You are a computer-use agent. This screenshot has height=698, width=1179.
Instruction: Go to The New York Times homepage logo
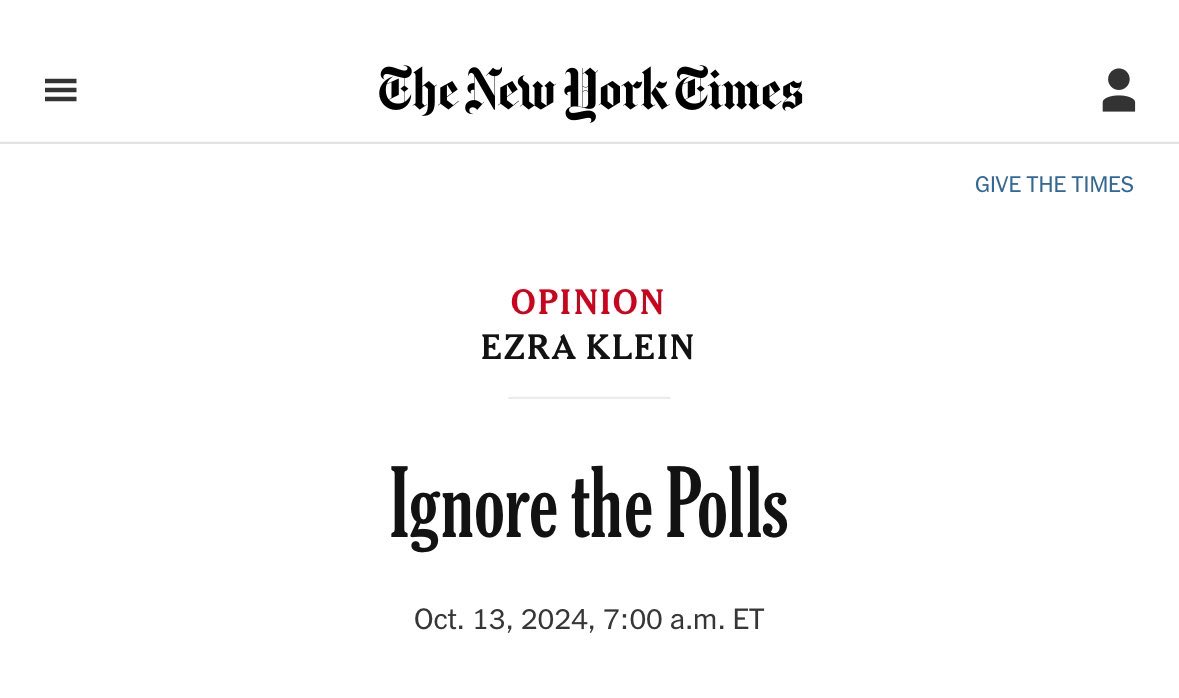pos(590,92)
